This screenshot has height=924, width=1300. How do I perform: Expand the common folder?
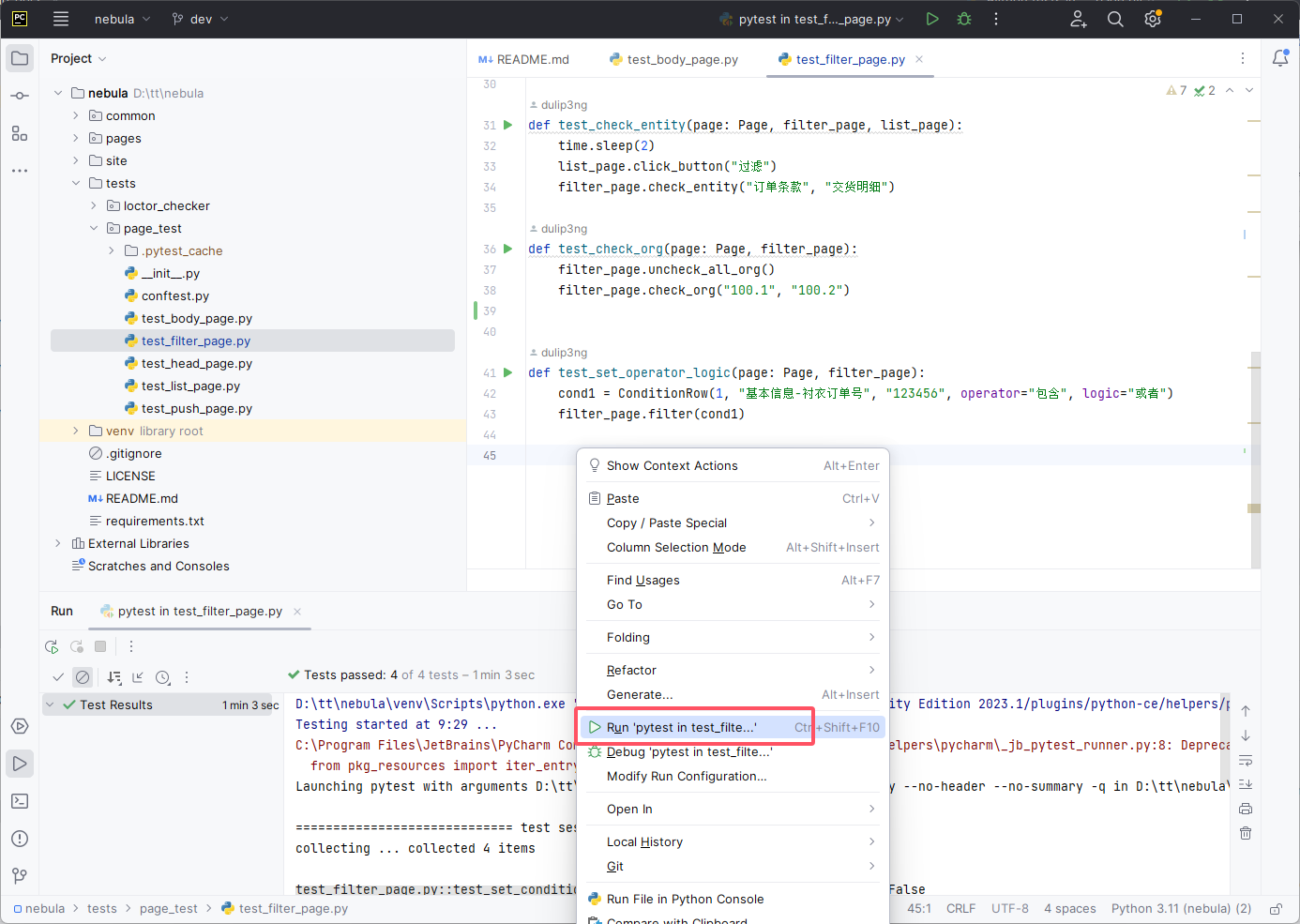76,115
